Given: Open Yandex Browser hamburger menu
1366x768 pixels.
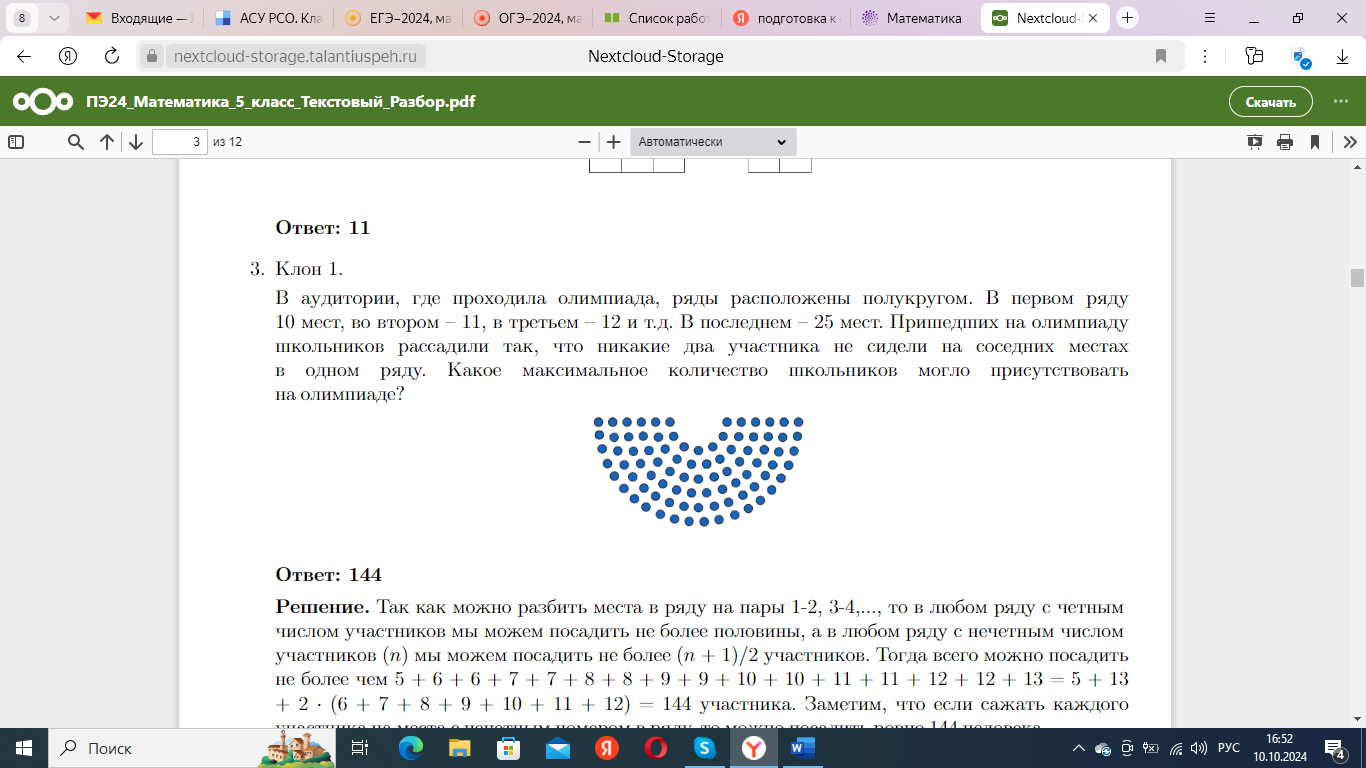Looking at the screenshot, I should pyautogui.click(x=1210, y=18).
